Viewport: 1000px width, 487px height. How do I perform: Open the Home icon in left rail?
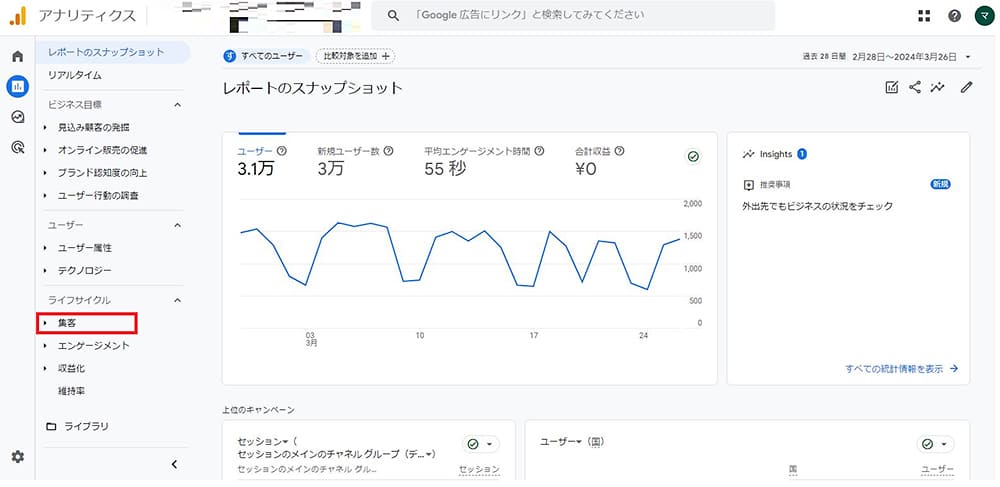click(x=18, y=56)
